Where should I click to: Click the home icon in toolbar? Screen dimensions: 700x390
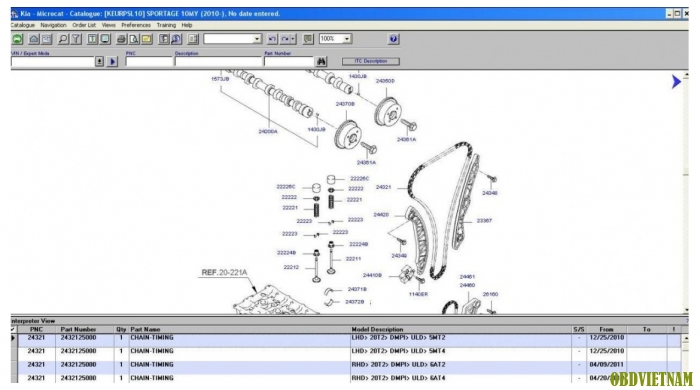coord(33,39)
